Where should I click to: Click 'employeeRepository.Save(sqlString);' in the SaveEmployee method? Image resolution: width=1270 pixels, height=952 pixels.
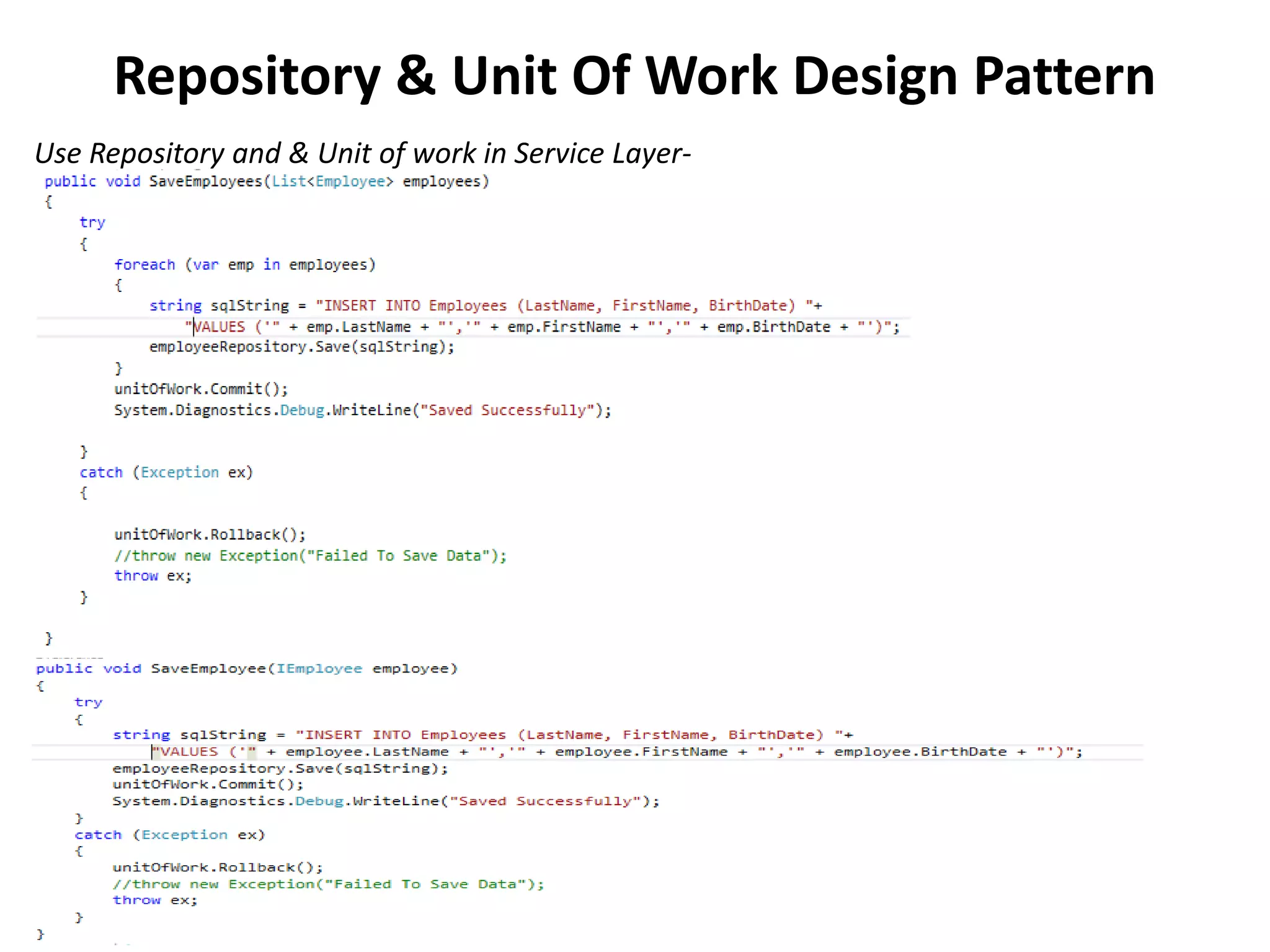[280, 769]
